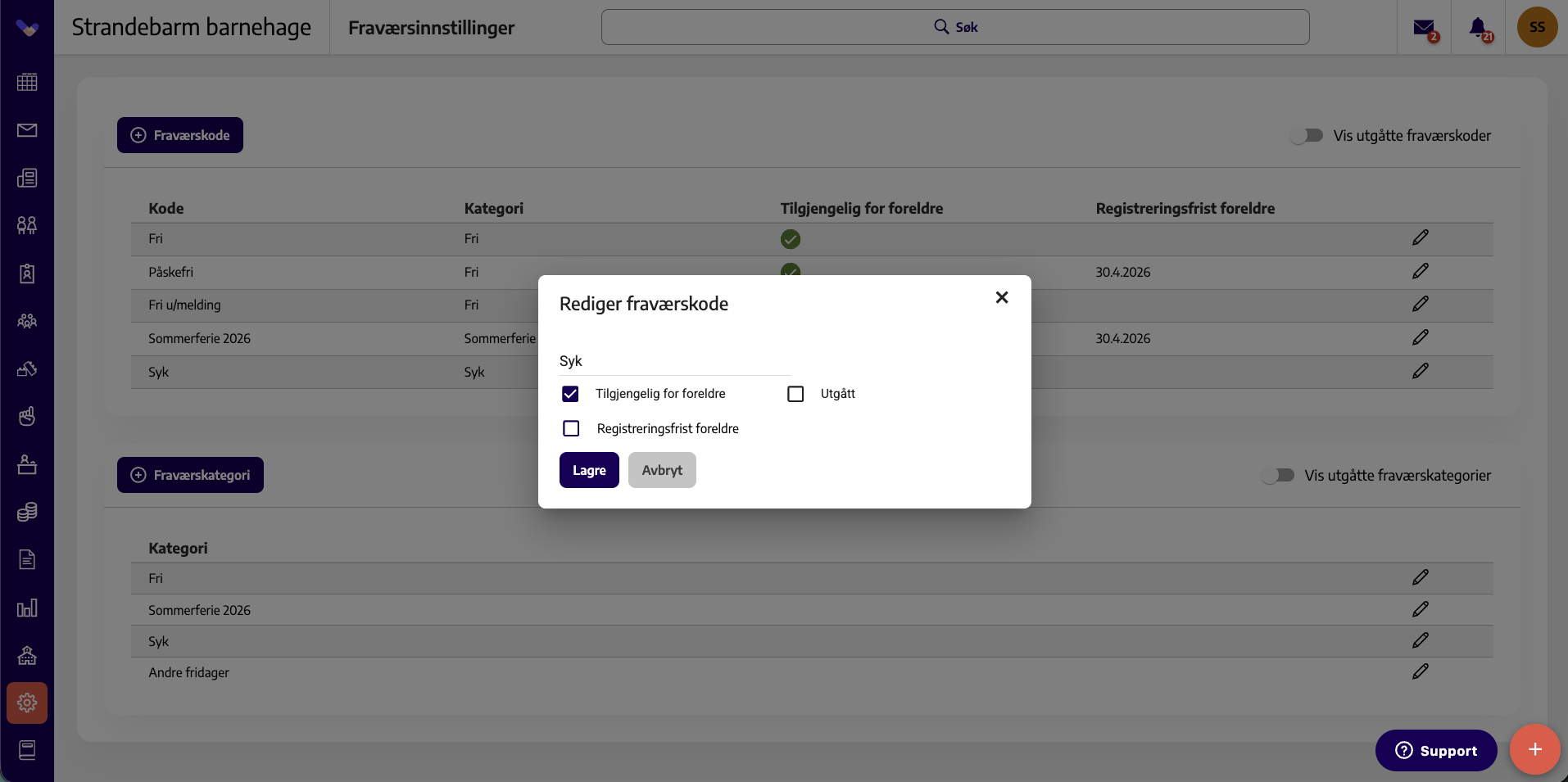
Task: Toggle Vis utgåtte fraværskategorier switch
Action: pos(1278,475)
